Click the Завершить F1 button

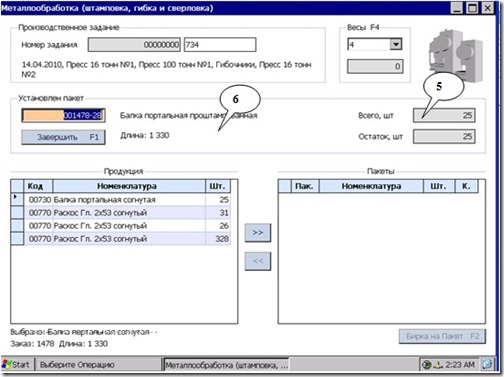(63, 137)
